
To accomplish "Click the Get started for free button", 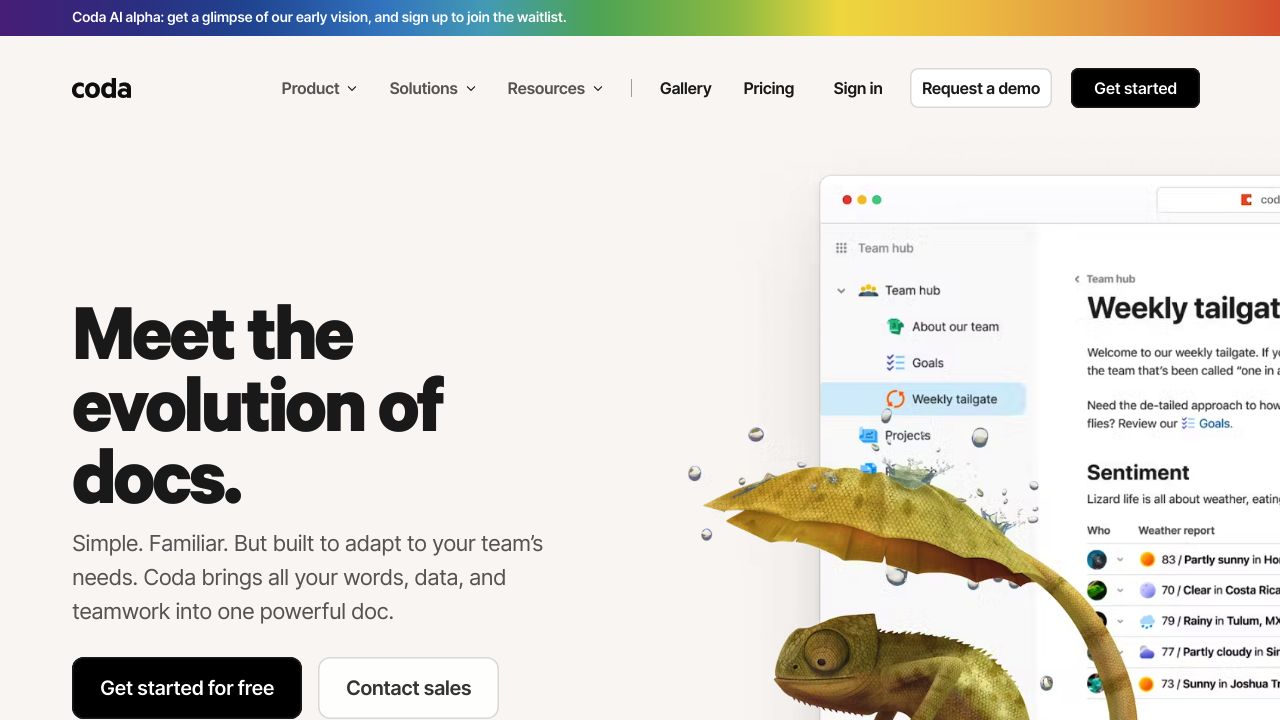I will pyautogui.click(x=187, y=688).
